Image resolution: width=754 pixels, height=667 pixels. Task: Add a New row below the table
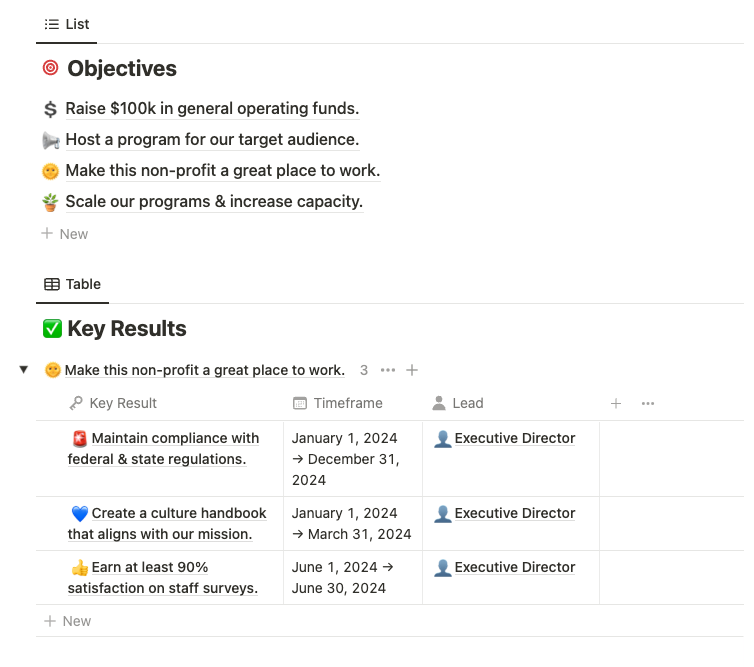67,621
